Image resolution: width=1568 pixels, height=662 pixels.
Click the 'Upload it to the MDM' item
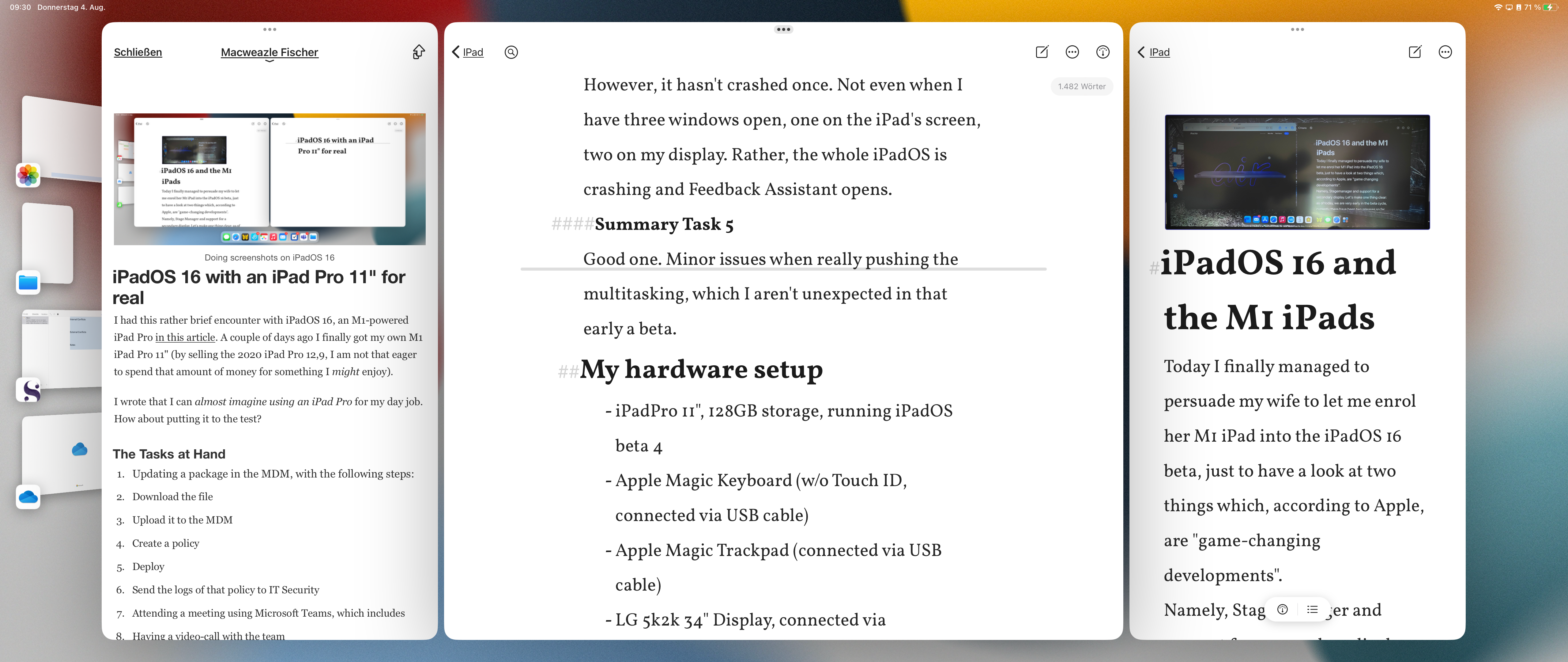(182, 520)
